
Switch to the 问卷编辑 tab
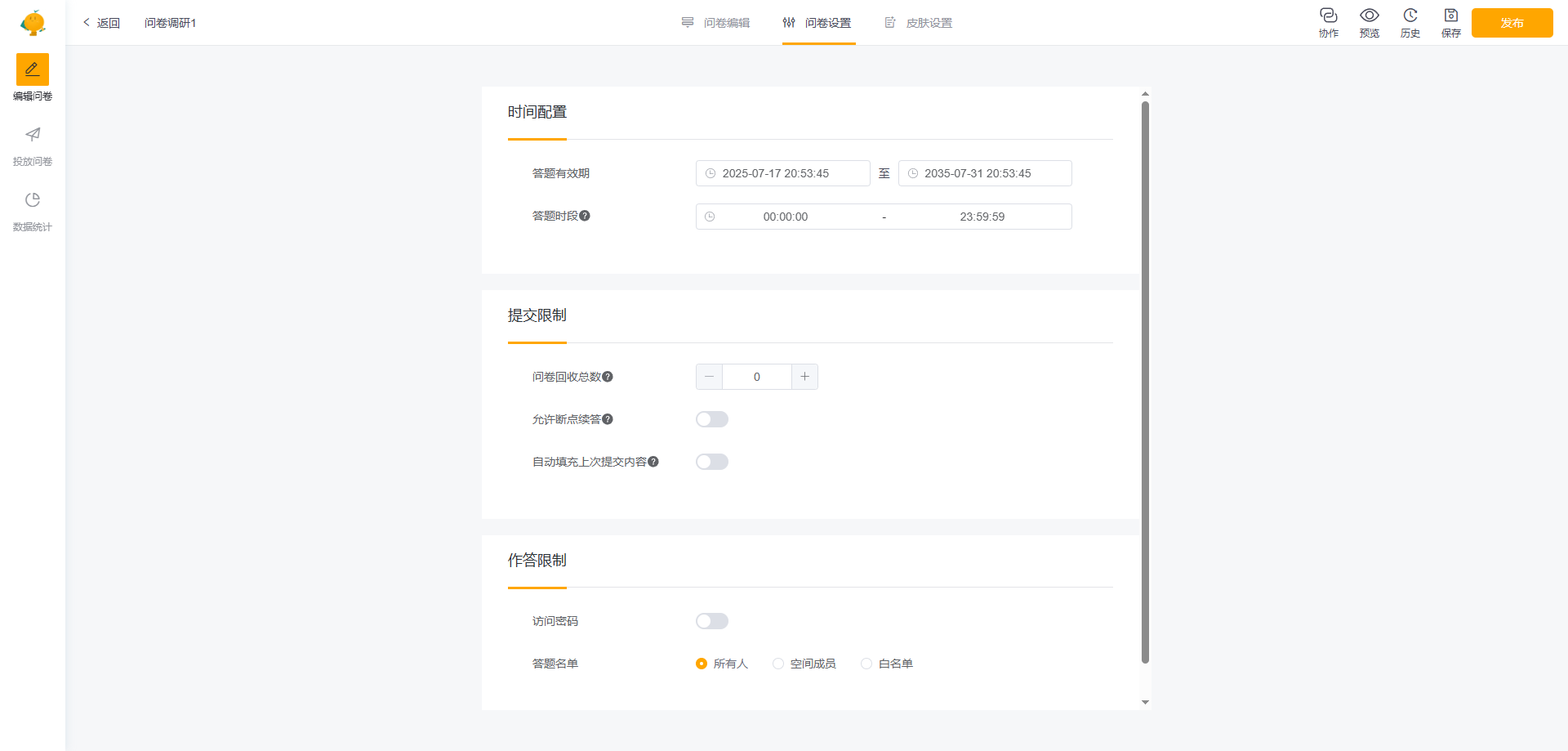click(x=716, y=23)
